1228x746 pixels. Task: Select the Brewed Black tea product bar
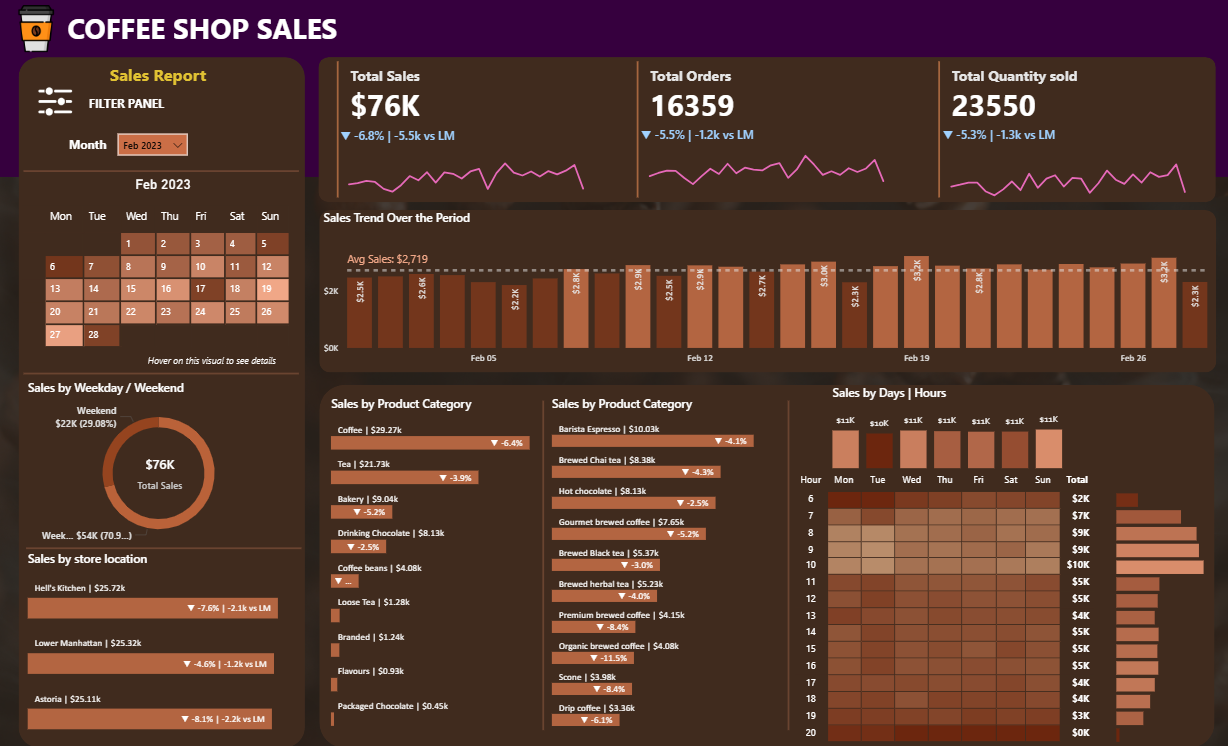pyautogui.click(x=606, y=566)
